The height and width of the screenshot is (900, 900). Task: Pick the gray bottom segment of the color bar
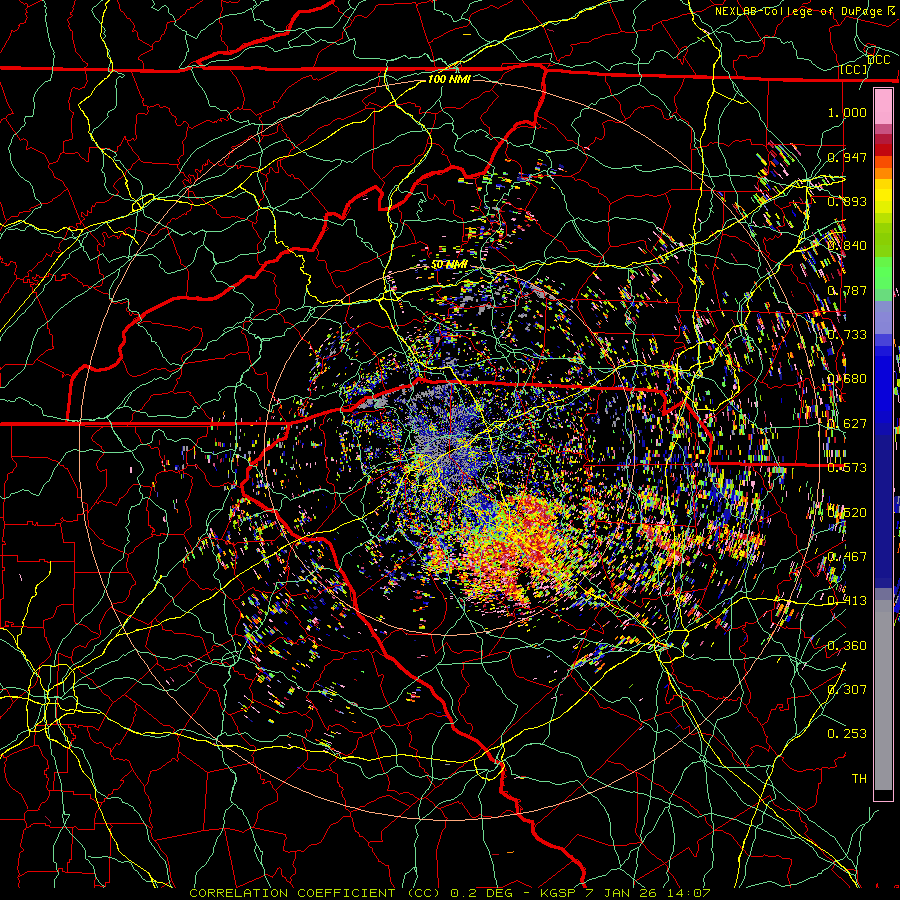(x=883, y=695)
